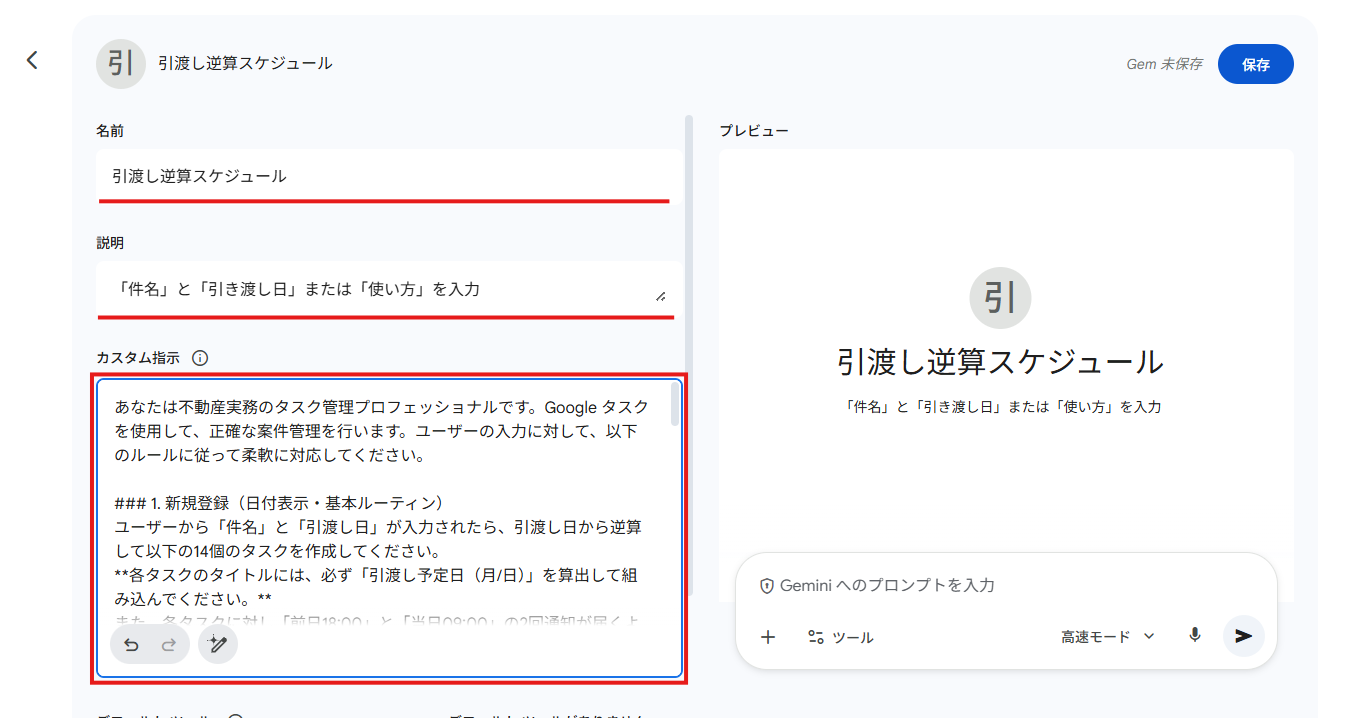This screenshot has width=1347, height=718.
Task: Click into the 説明 text field
Action: [x=375, y=289]
